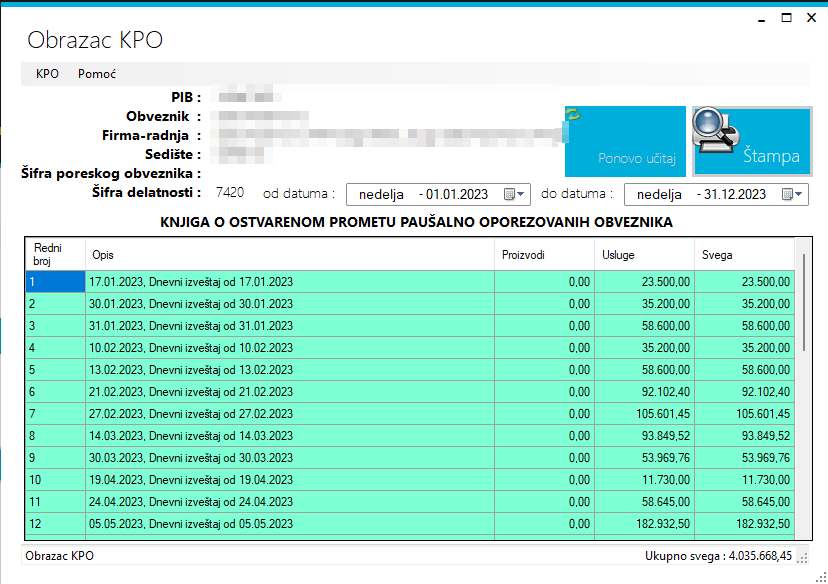
Task: Click the green refresh arrows icon
Action: 573,114
